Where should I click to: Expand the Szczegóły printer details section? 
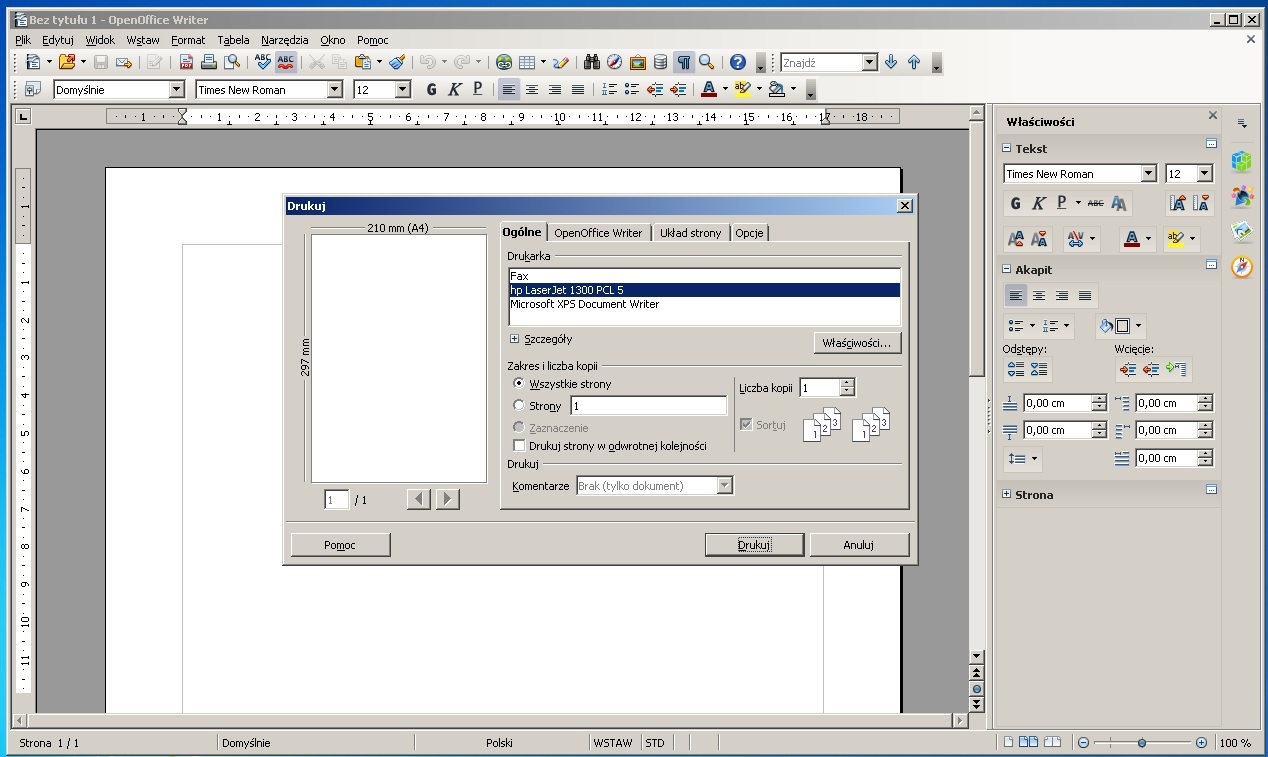[514, 340]
